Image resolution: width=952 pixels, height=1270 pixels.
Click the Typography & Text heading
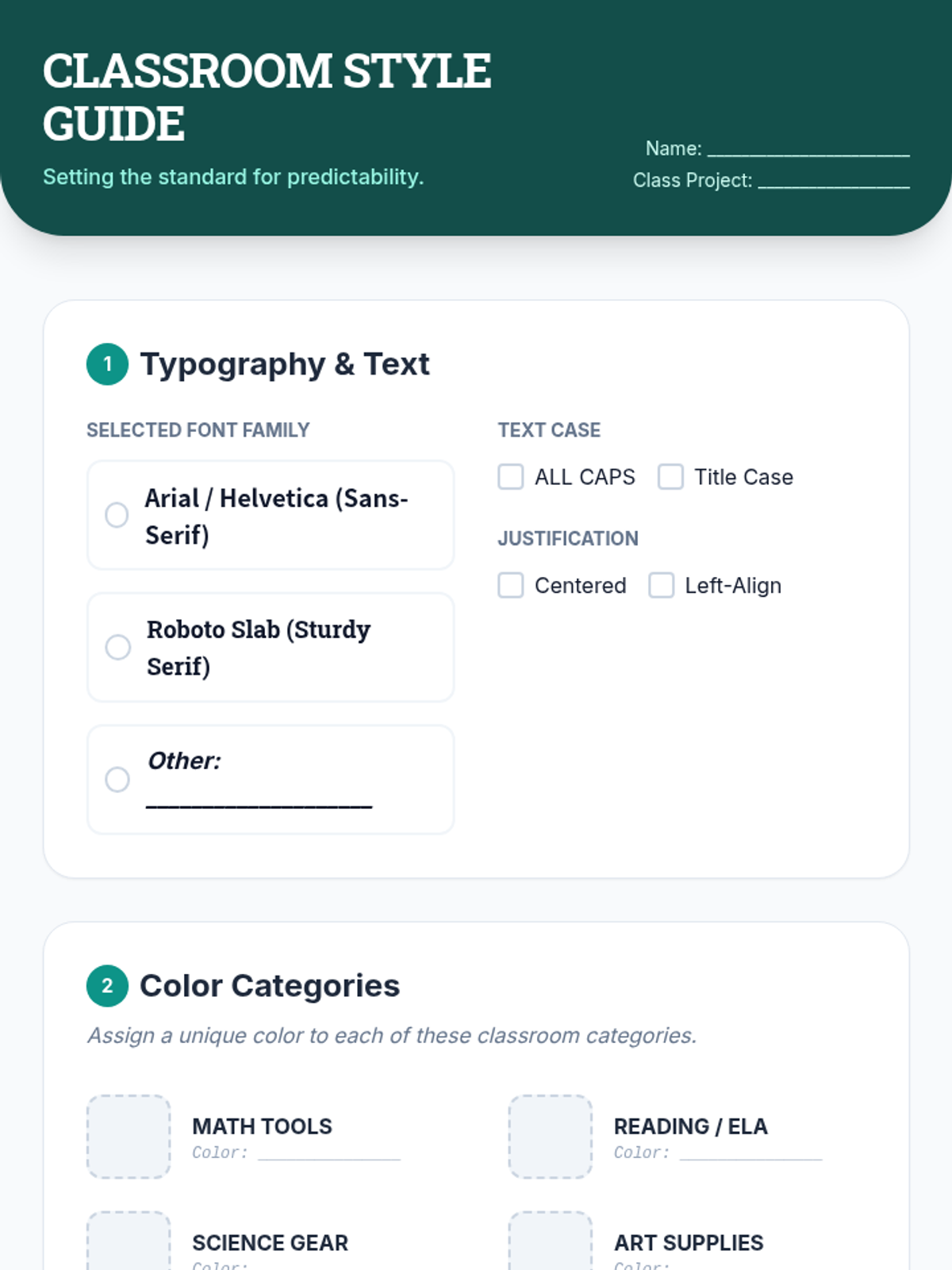pos(285,364)
